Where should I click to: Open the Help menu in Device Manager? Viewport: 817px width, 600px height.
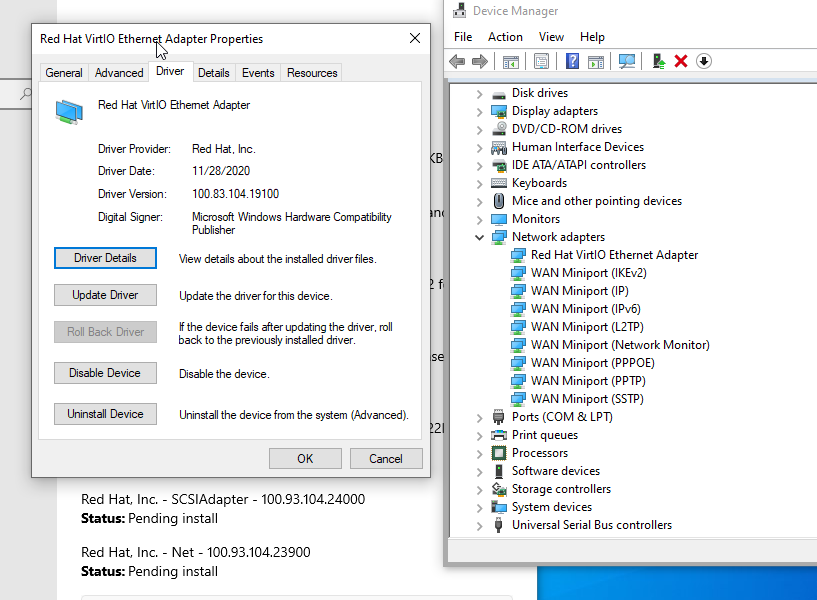592,37
